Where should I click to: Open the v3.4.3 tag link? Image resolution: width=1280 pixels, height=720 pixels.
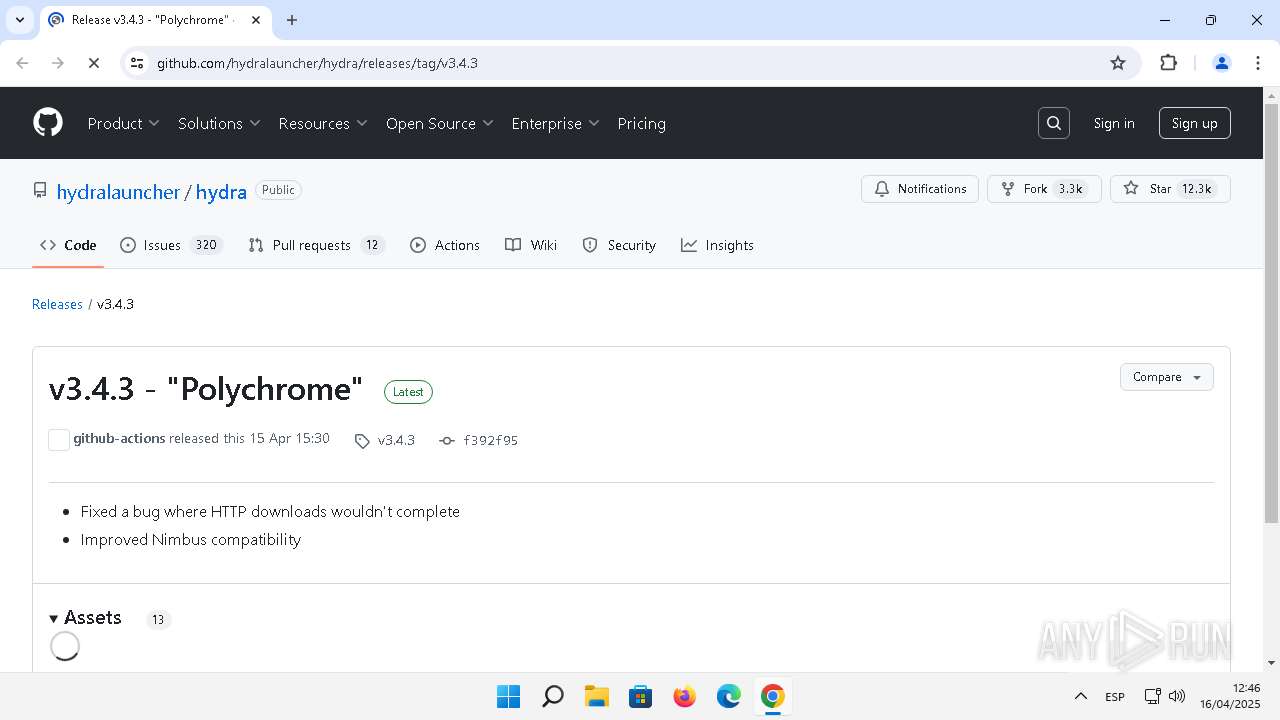(x=396, y=440)
